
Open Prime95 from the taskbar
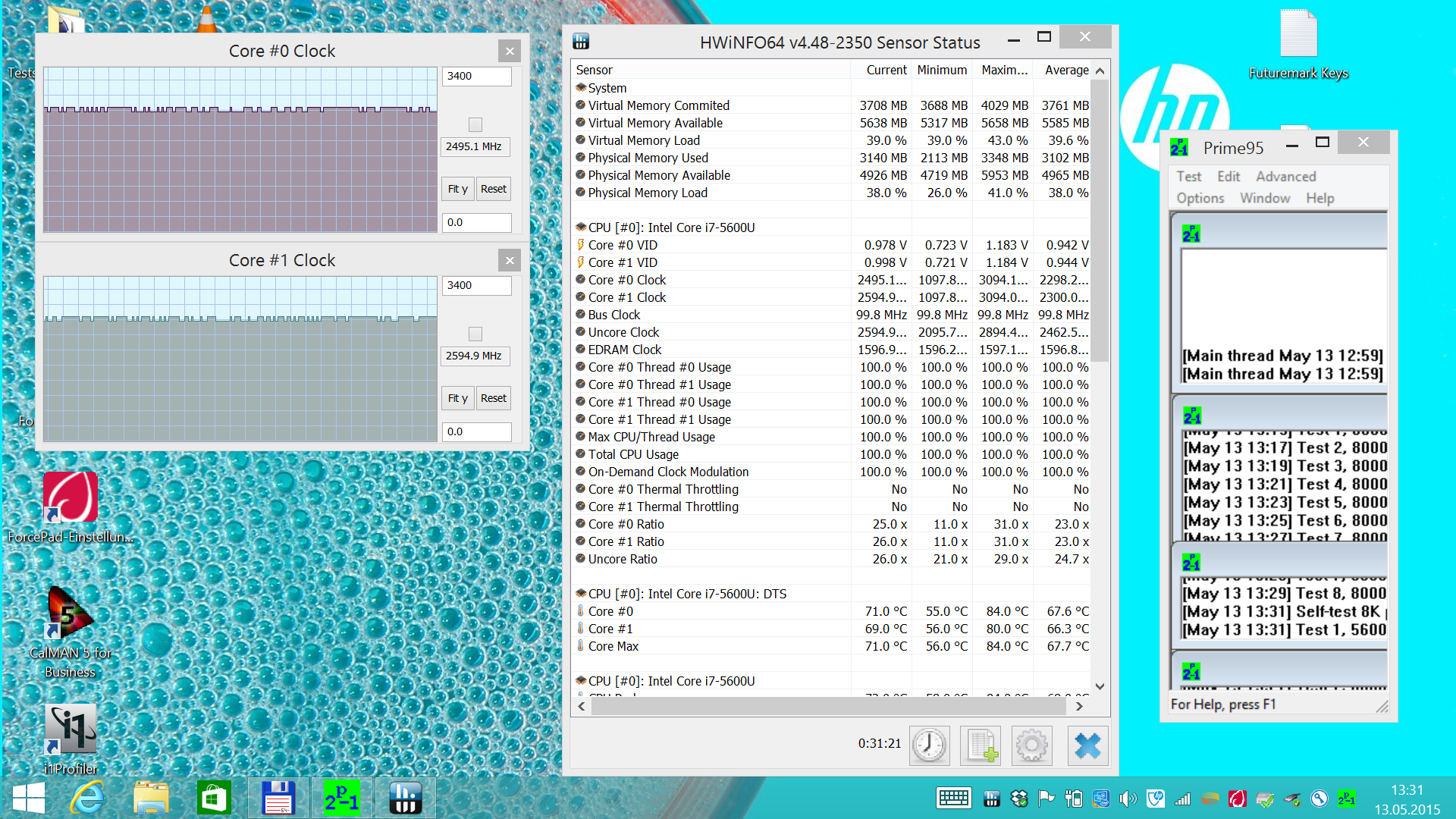pyautogui.click(x=341, y=798)
